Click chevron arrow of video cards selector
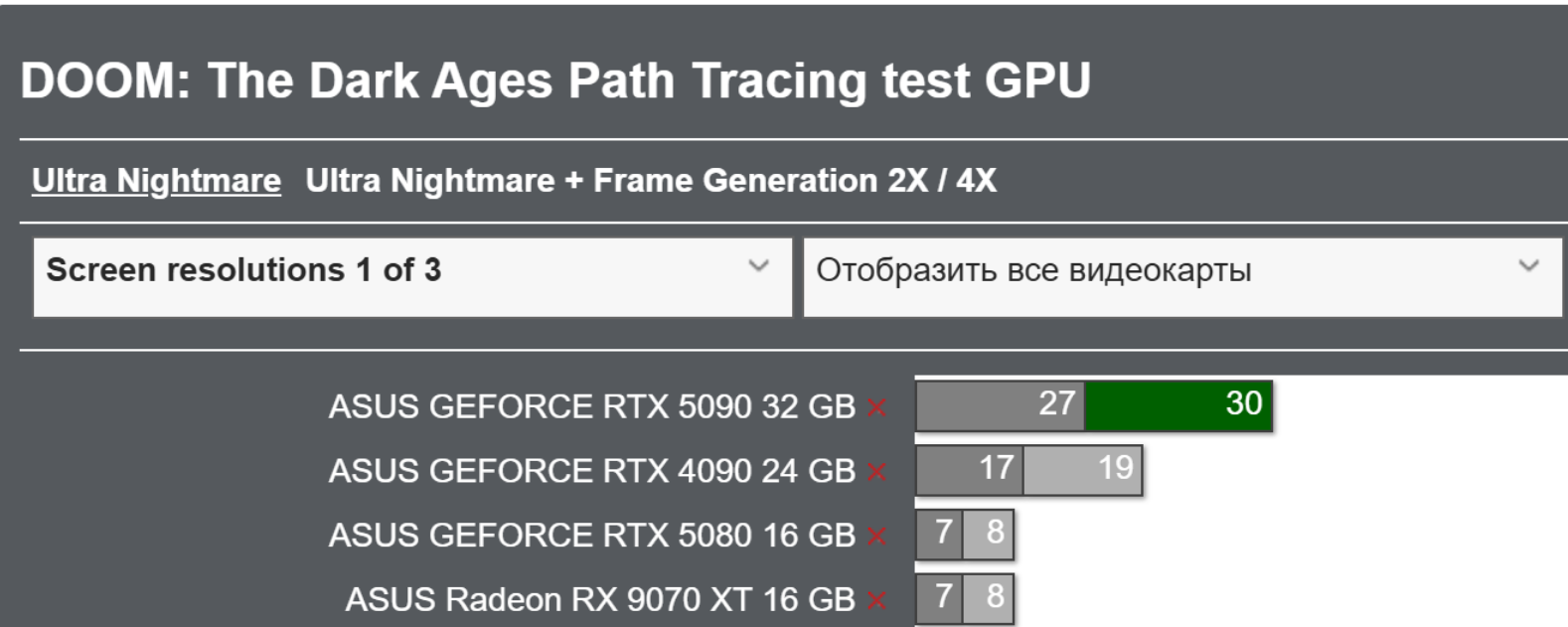Viewport: 1568px width, 627px height. (1529, 266)
